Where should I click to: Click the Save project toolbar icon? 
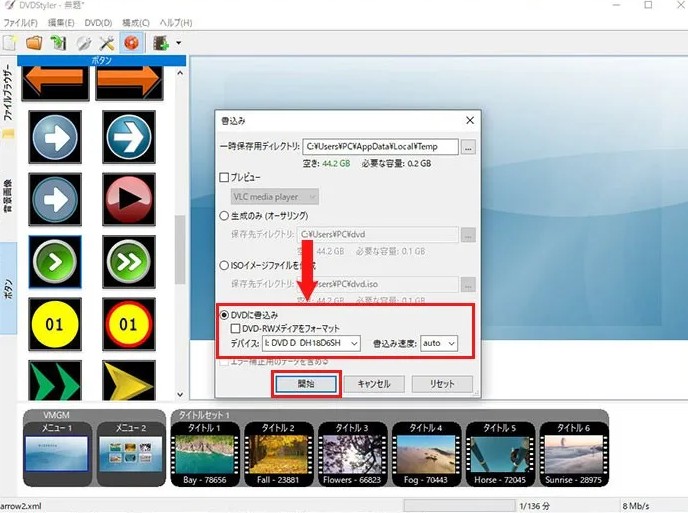(x=58, y=43)
